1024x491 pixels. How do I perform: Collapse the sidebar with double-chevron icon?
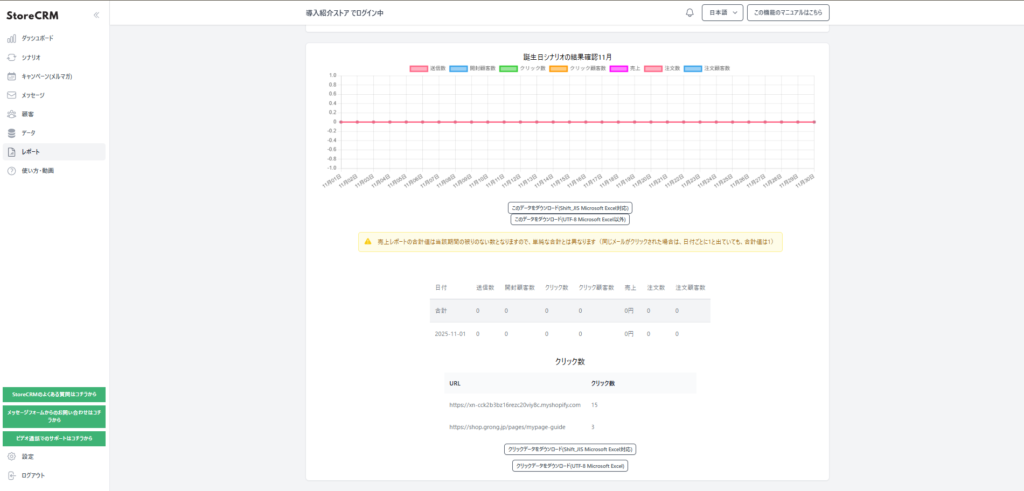[x=96, y=15]
